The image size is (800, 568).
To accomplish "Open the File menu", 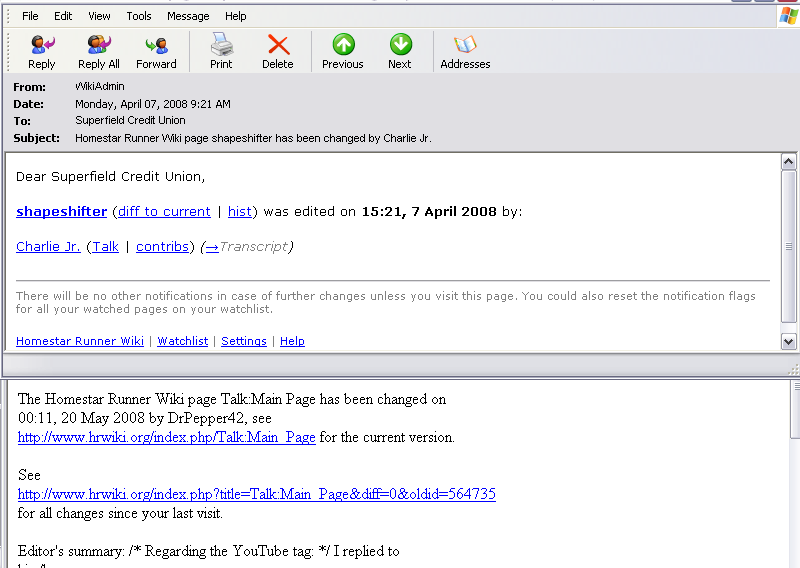I will pos(30,16).
